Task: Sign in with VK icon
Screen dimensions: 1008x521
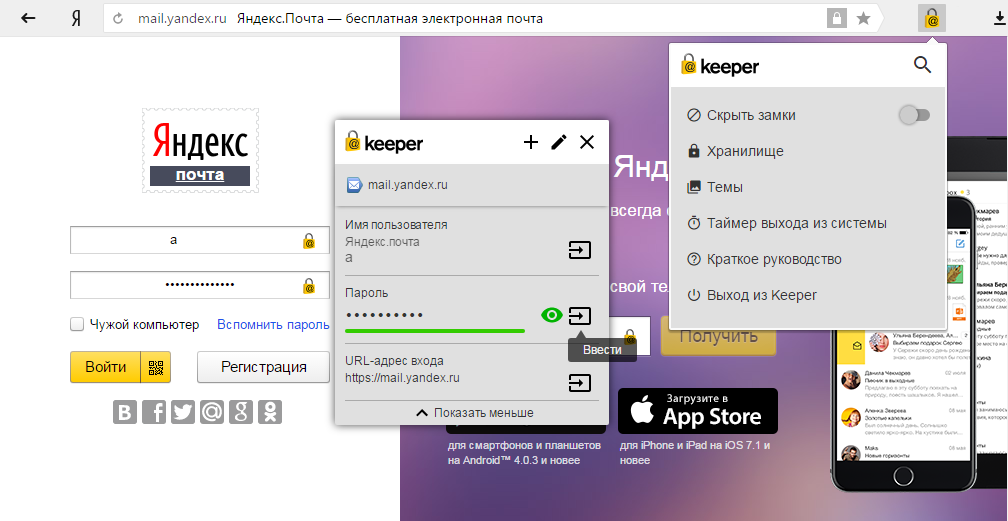Action: click(x=125, y=412)
